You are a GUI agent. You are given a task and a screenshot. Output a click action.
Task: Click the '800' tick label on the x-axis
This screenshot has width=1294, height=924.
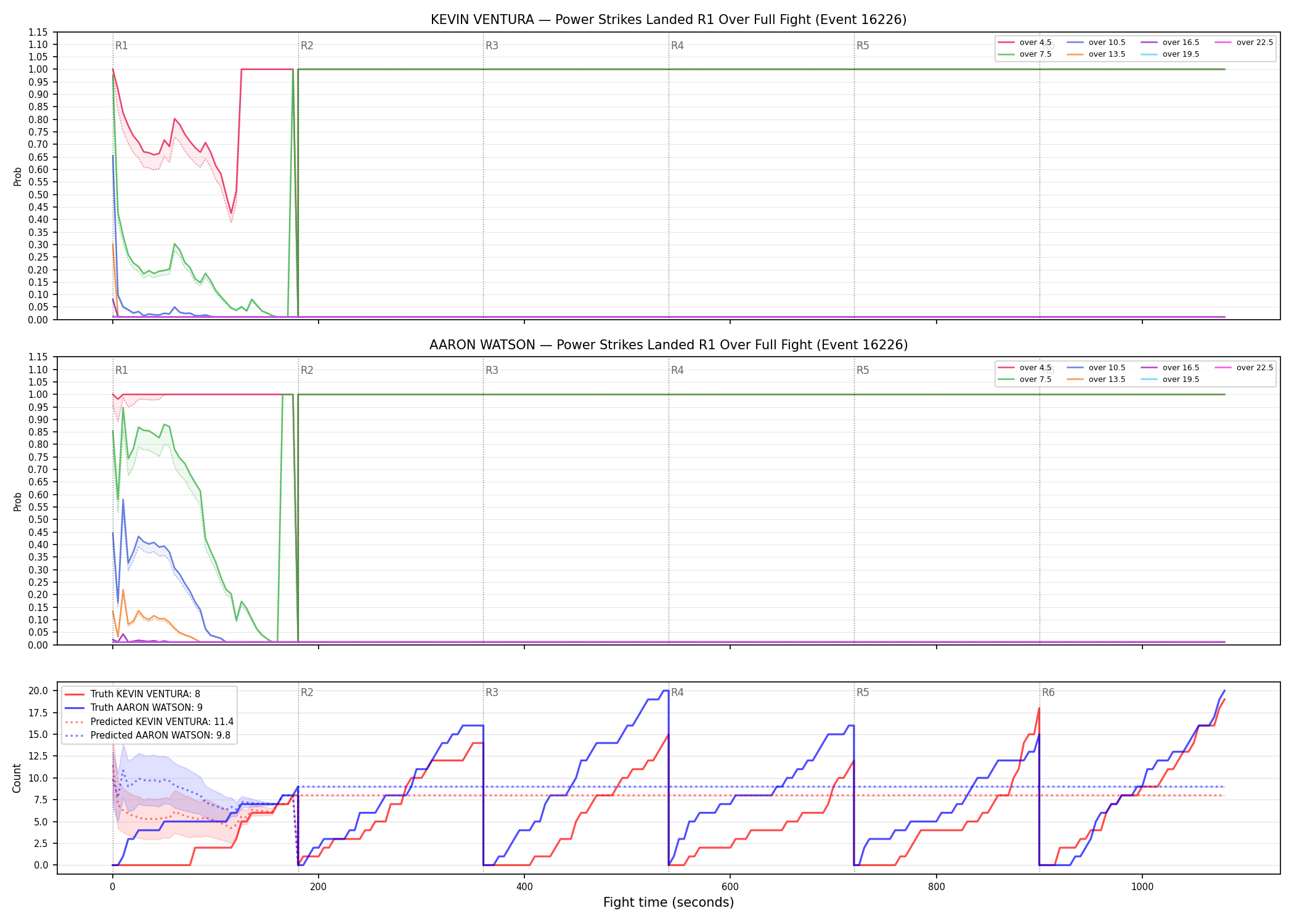click(936, 887)
